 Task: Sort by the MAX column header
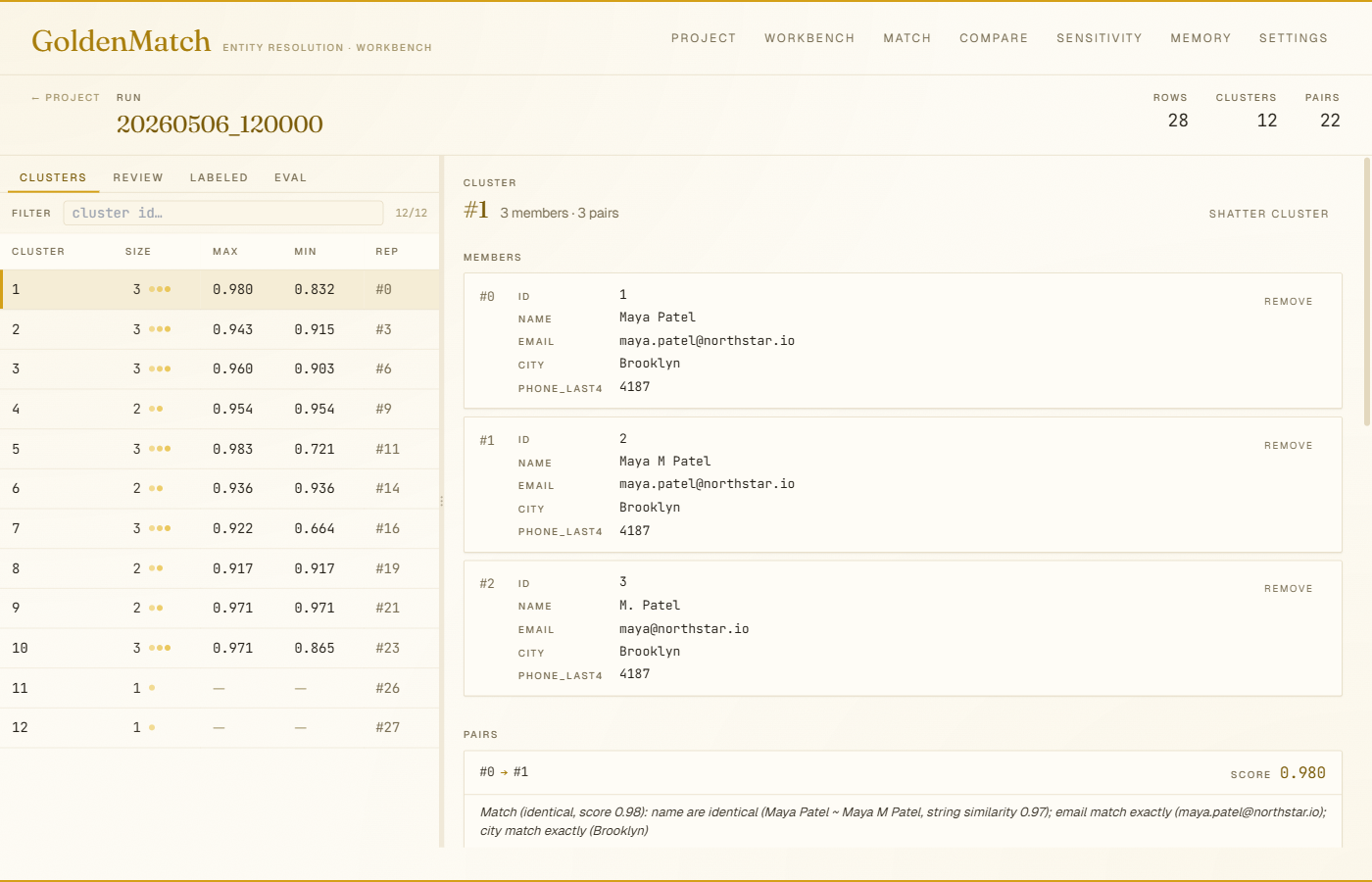225,252
